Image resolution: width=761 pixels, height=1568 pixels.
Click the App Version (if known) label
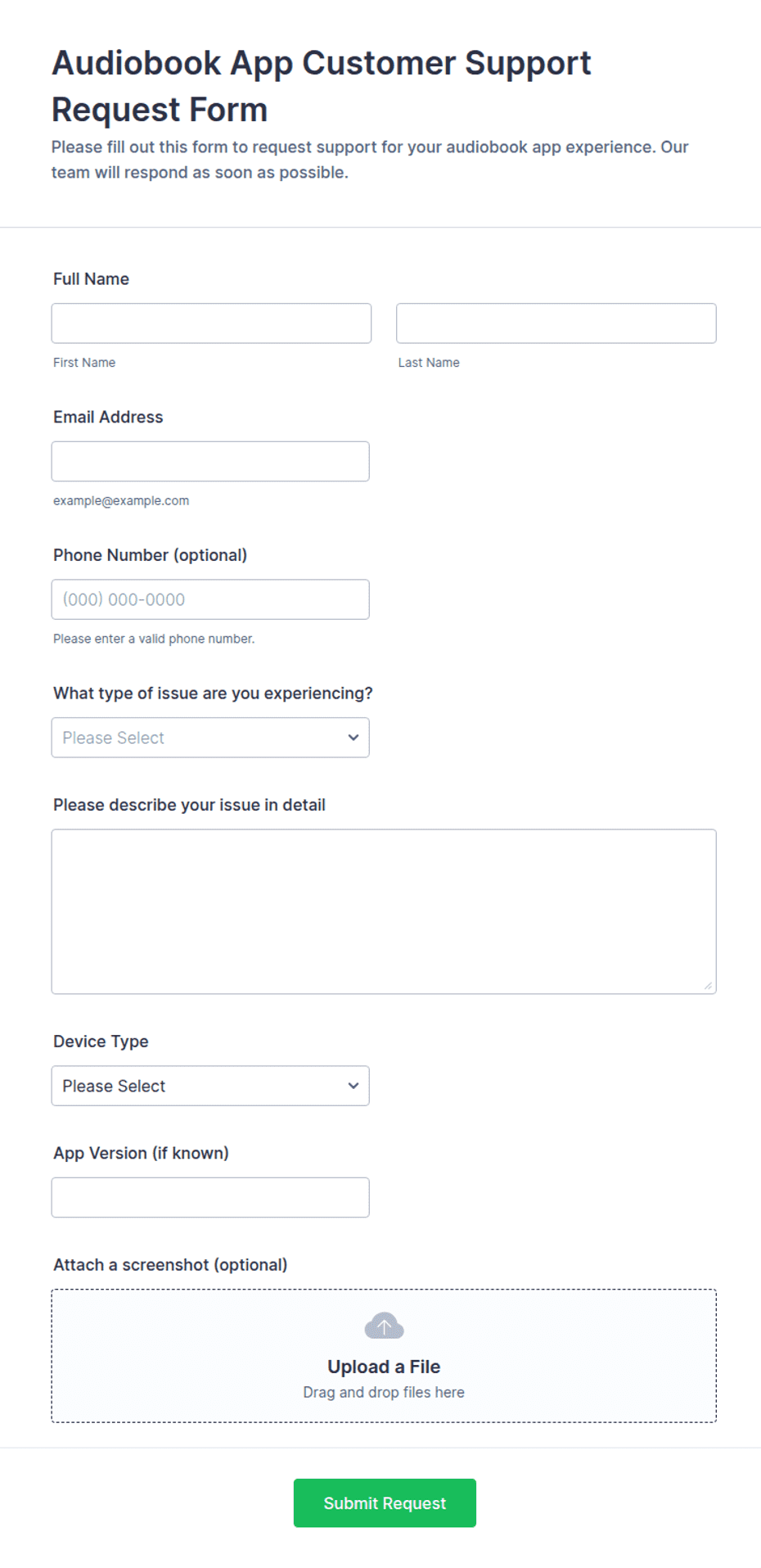point(141,1153)
